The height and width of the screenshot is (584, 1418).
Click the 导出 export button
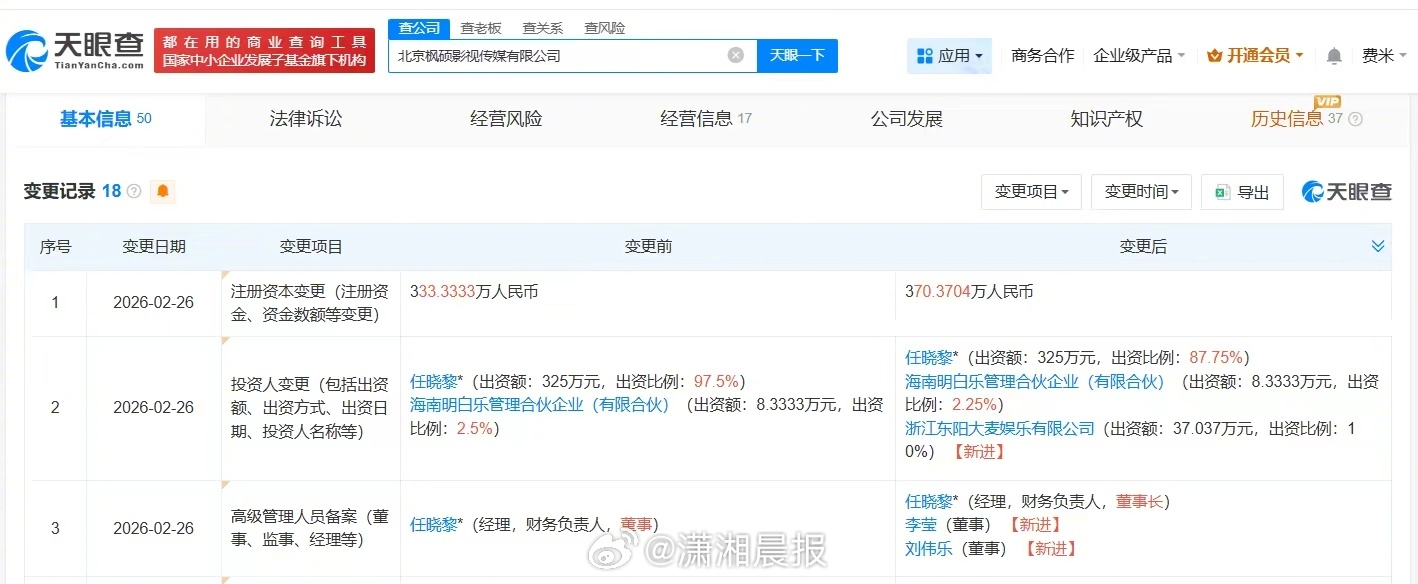point(1243,192)
